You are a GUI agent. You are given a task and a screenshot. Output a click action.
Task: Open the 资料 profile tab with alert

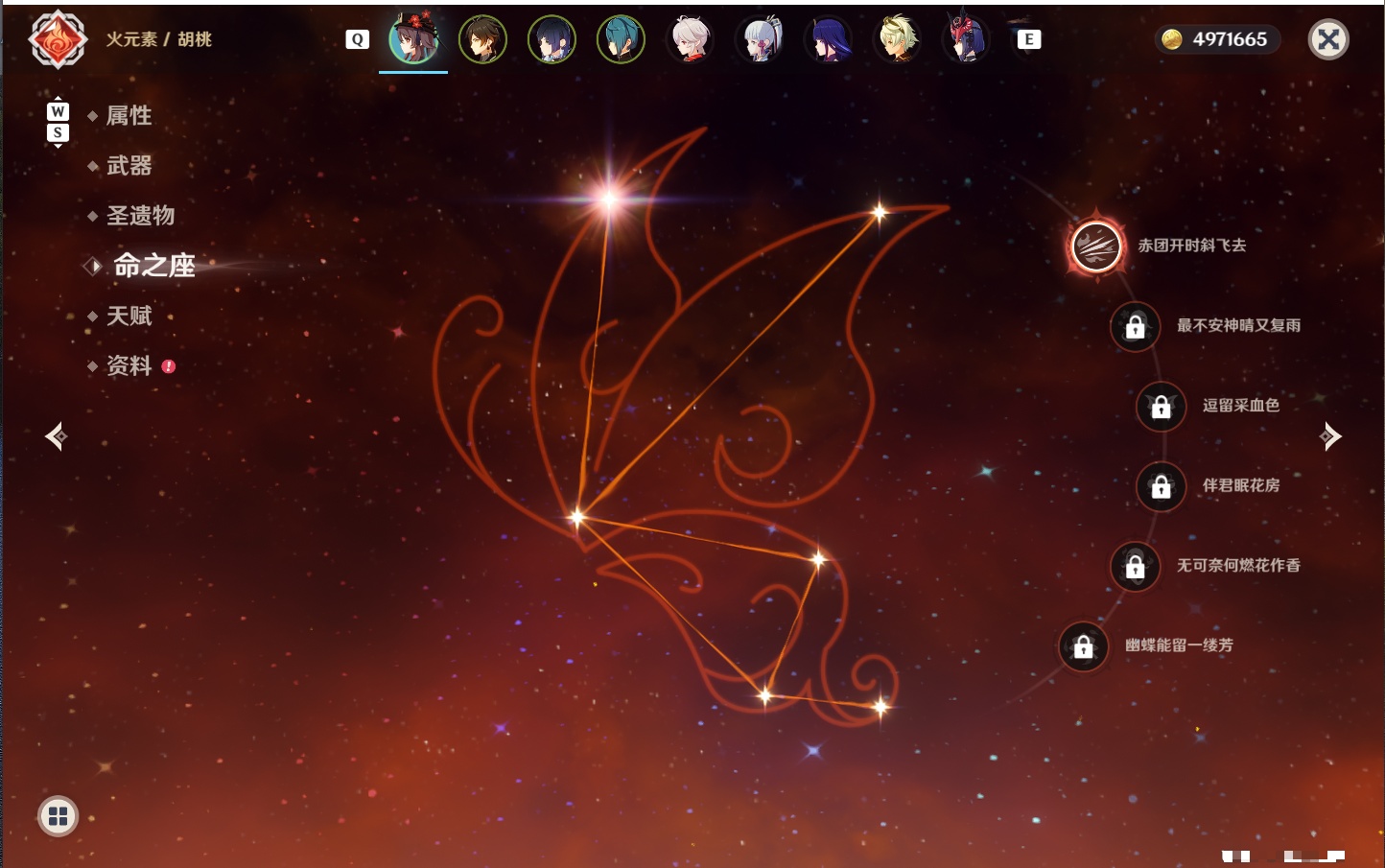(129, 365)
